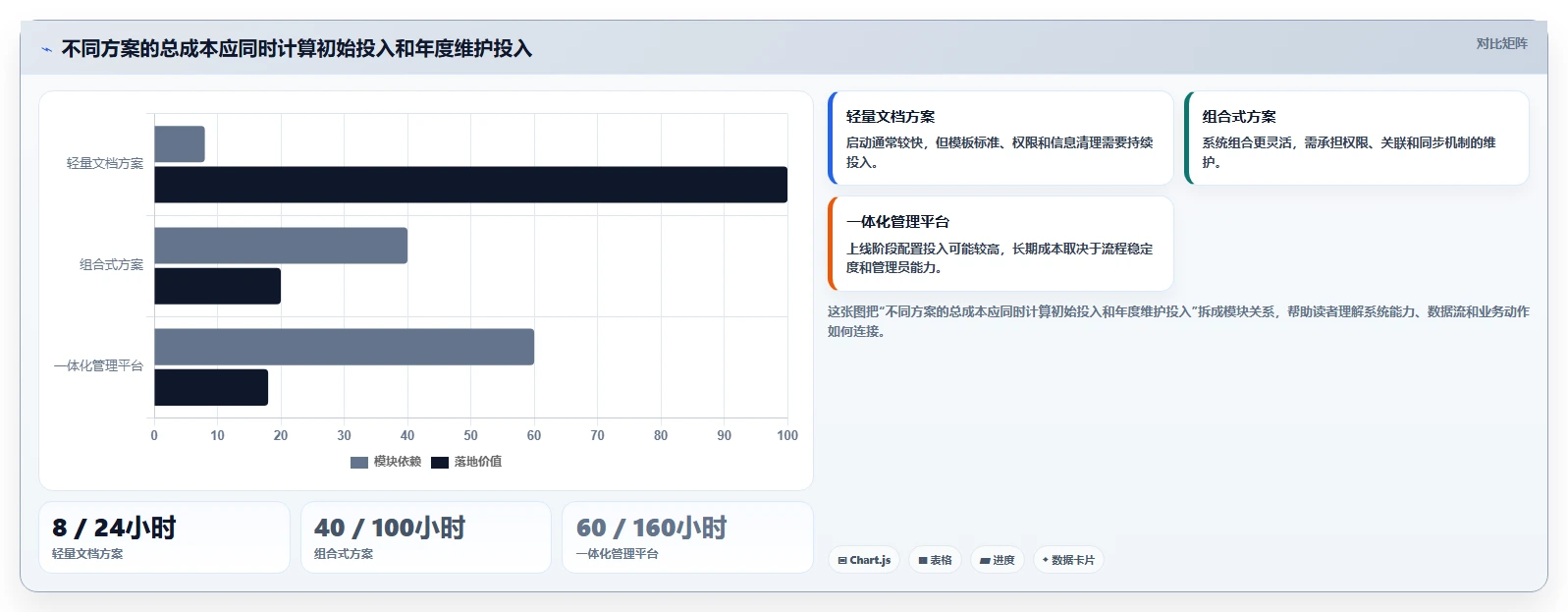Open the orange-bordered 一体化管理平台 info card heading

[897, 222]
